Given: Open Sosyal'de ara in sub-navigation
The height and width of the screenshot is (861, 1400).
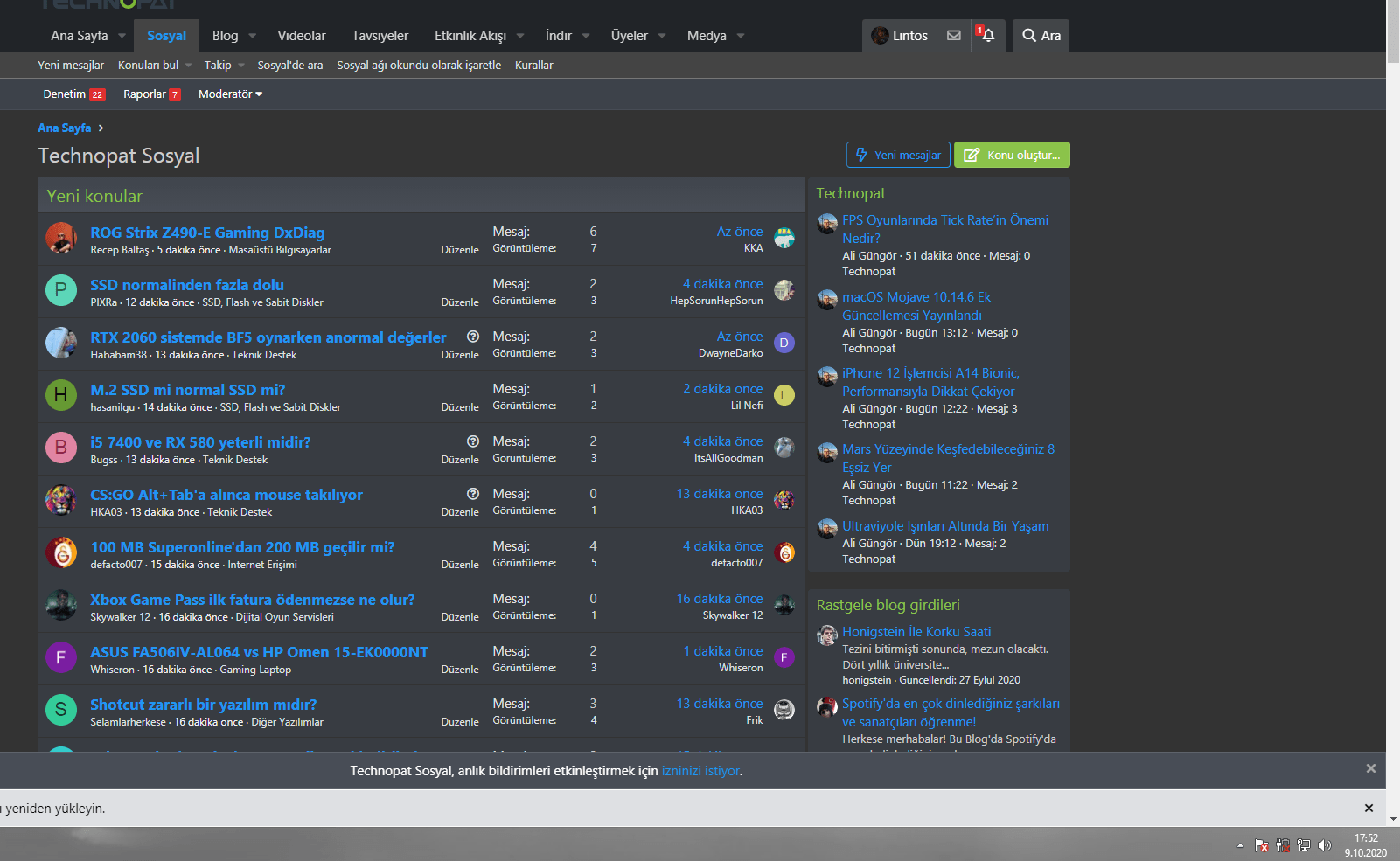Looking at the screenshot, I should click(290, 65).
